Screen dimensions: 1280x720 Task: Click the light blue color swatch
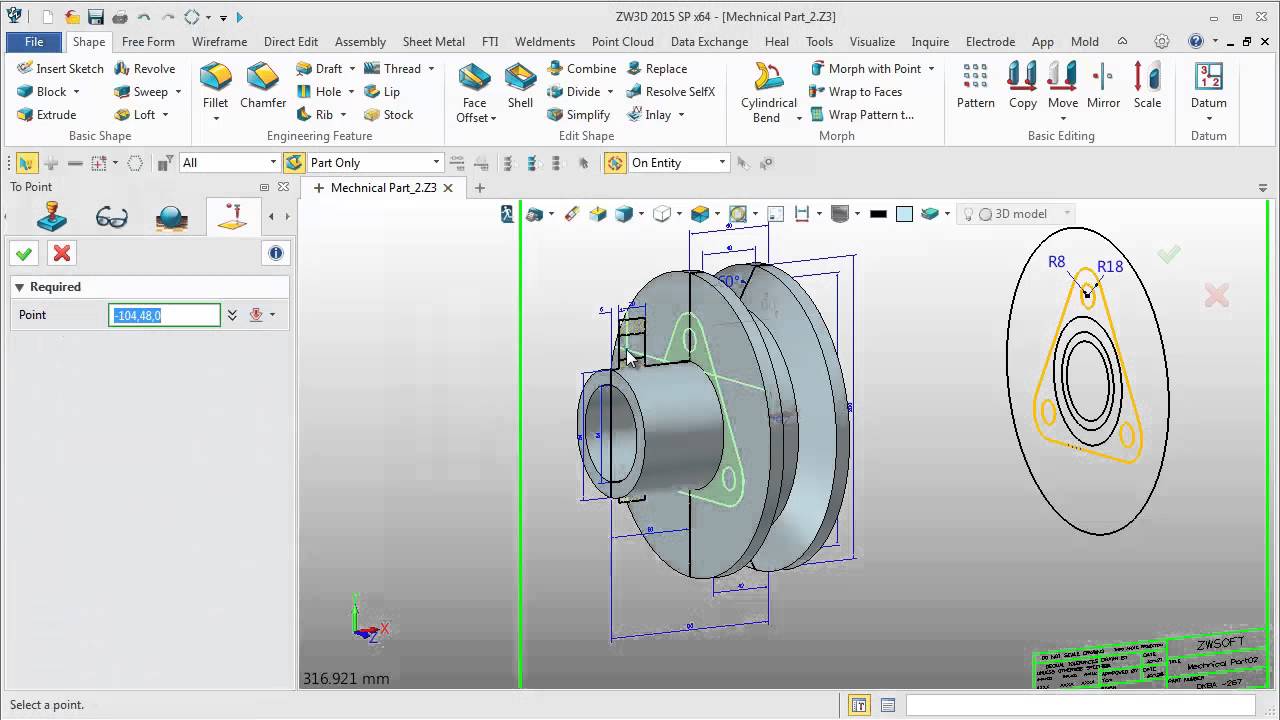(904, 213)
